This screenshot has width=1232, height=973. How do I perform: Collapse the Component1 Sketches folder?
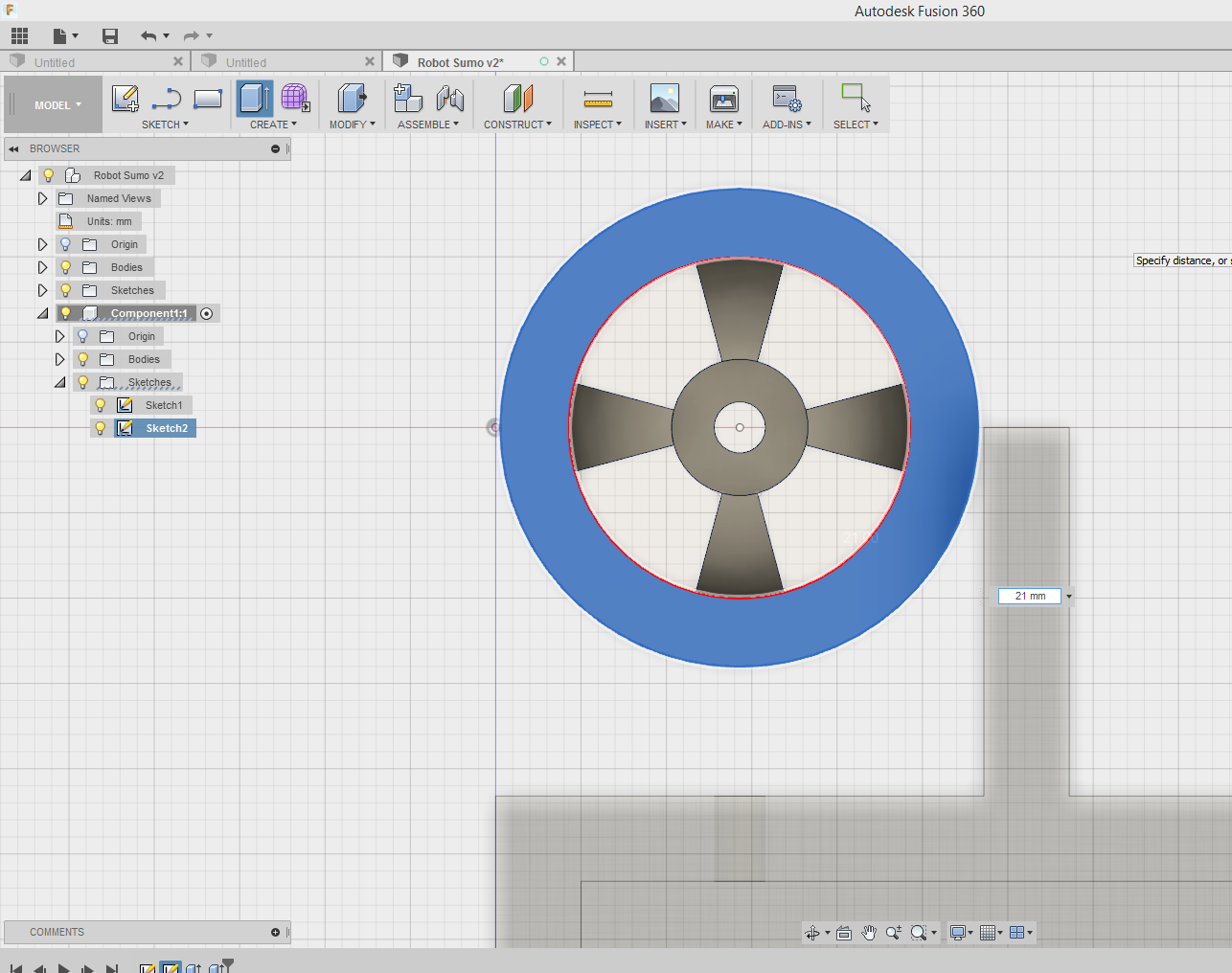point(59,382)
